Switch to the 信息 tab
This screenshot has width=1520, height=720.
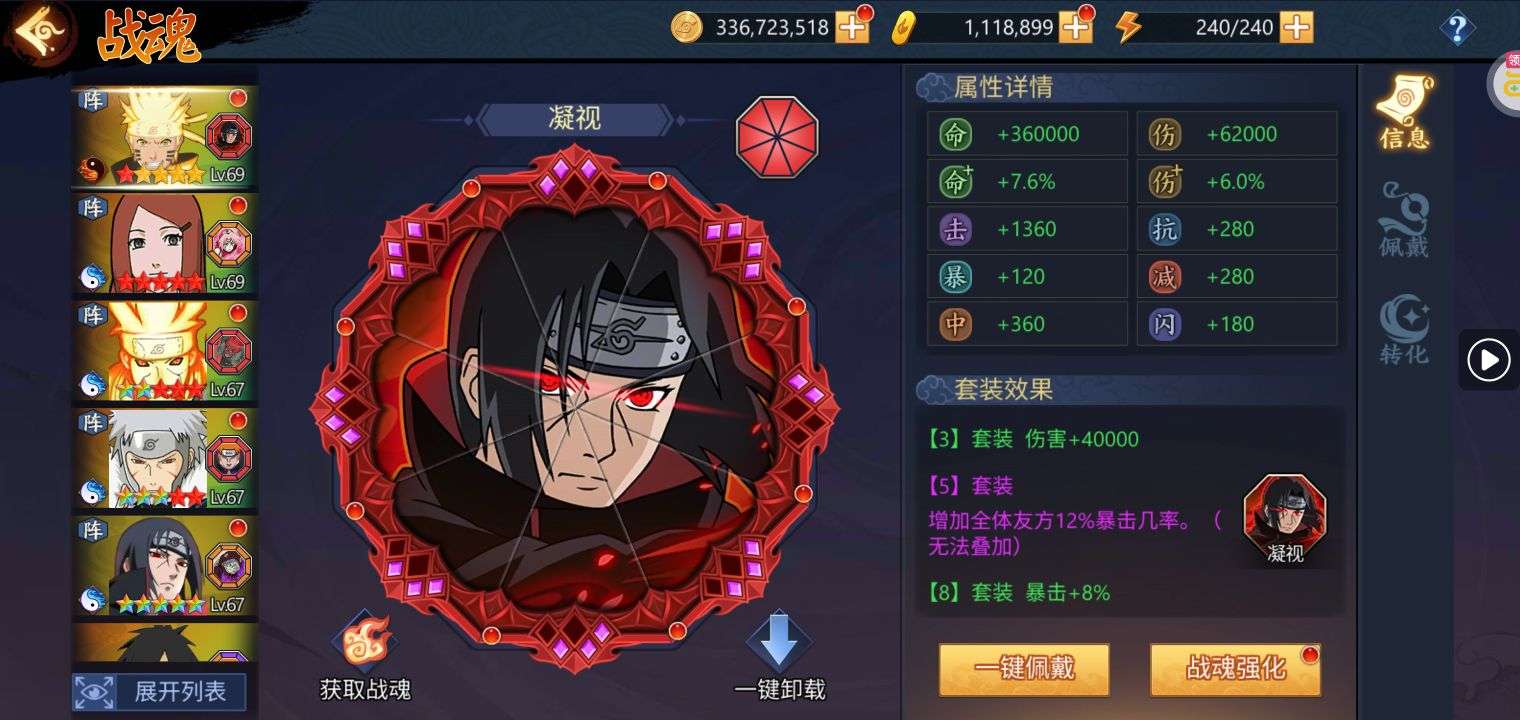[1405, 112]
